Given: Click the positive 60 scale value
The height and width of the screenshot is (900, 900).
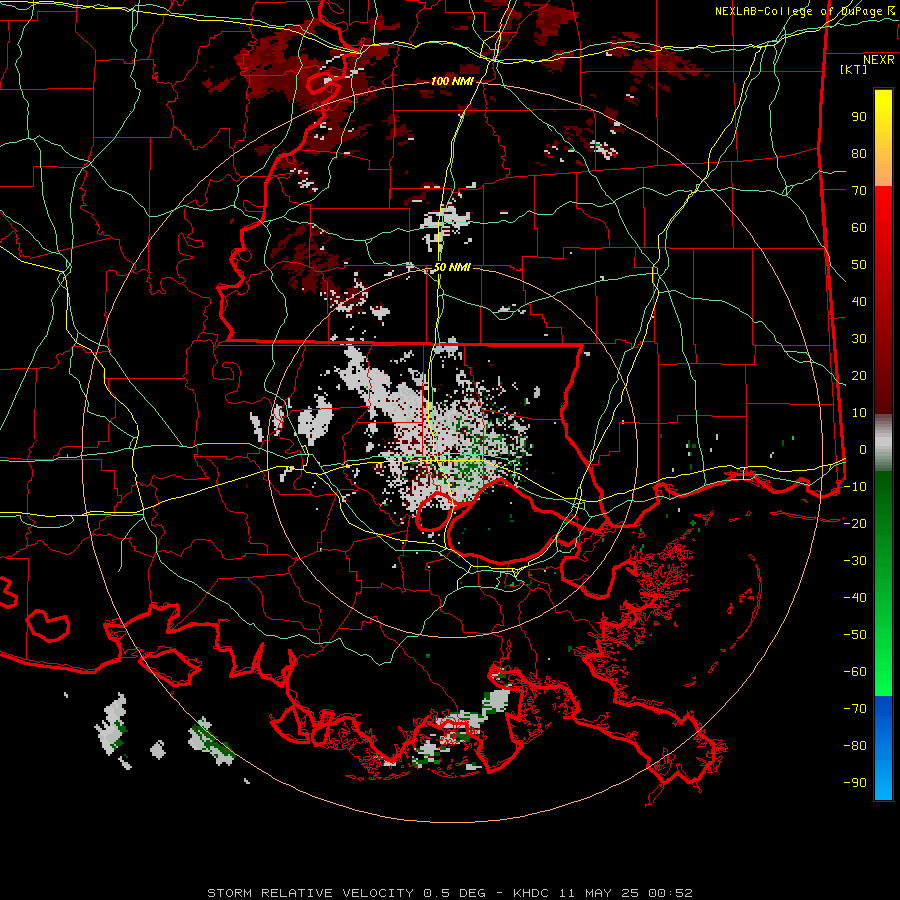Looking at the screenshot, I should tap(859, 227).
